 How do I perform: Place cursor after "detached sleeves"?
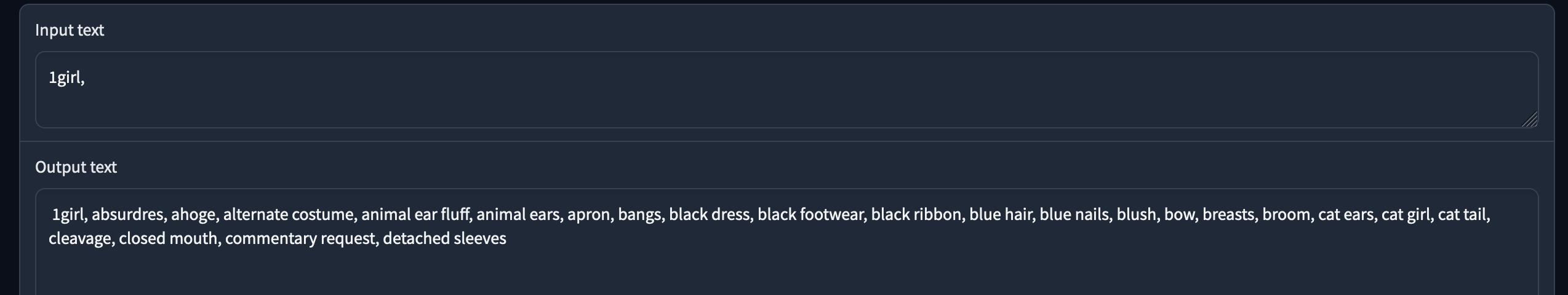point(507,238)
